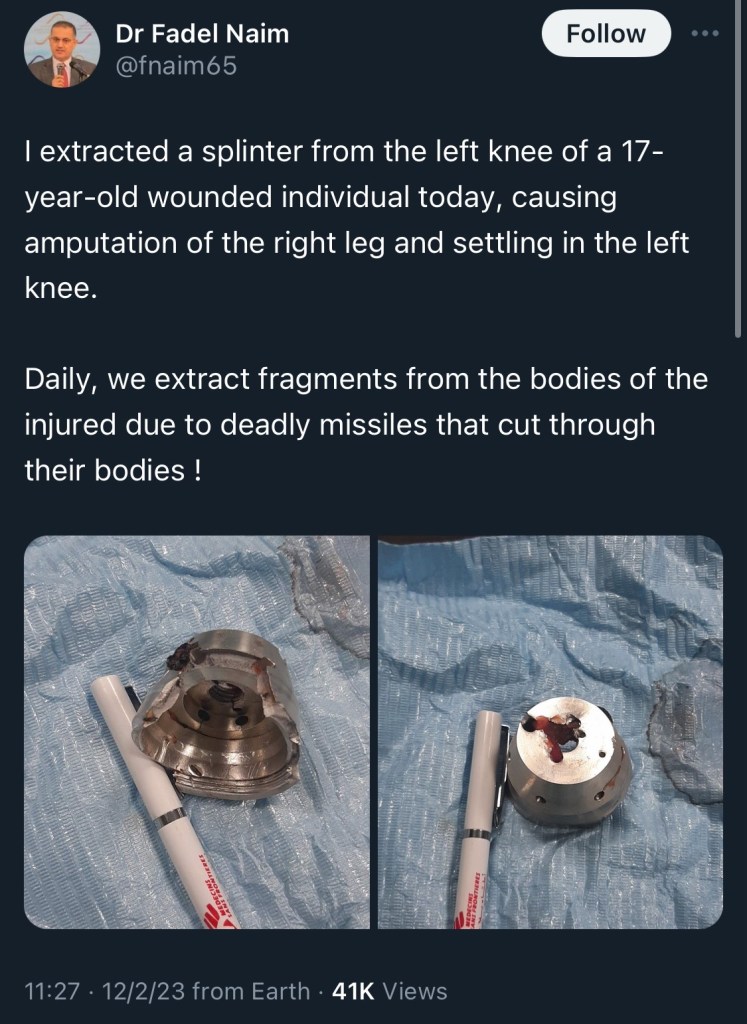
Task: Click the scrollbar on the right edge
Action: (x=739, y=170)
